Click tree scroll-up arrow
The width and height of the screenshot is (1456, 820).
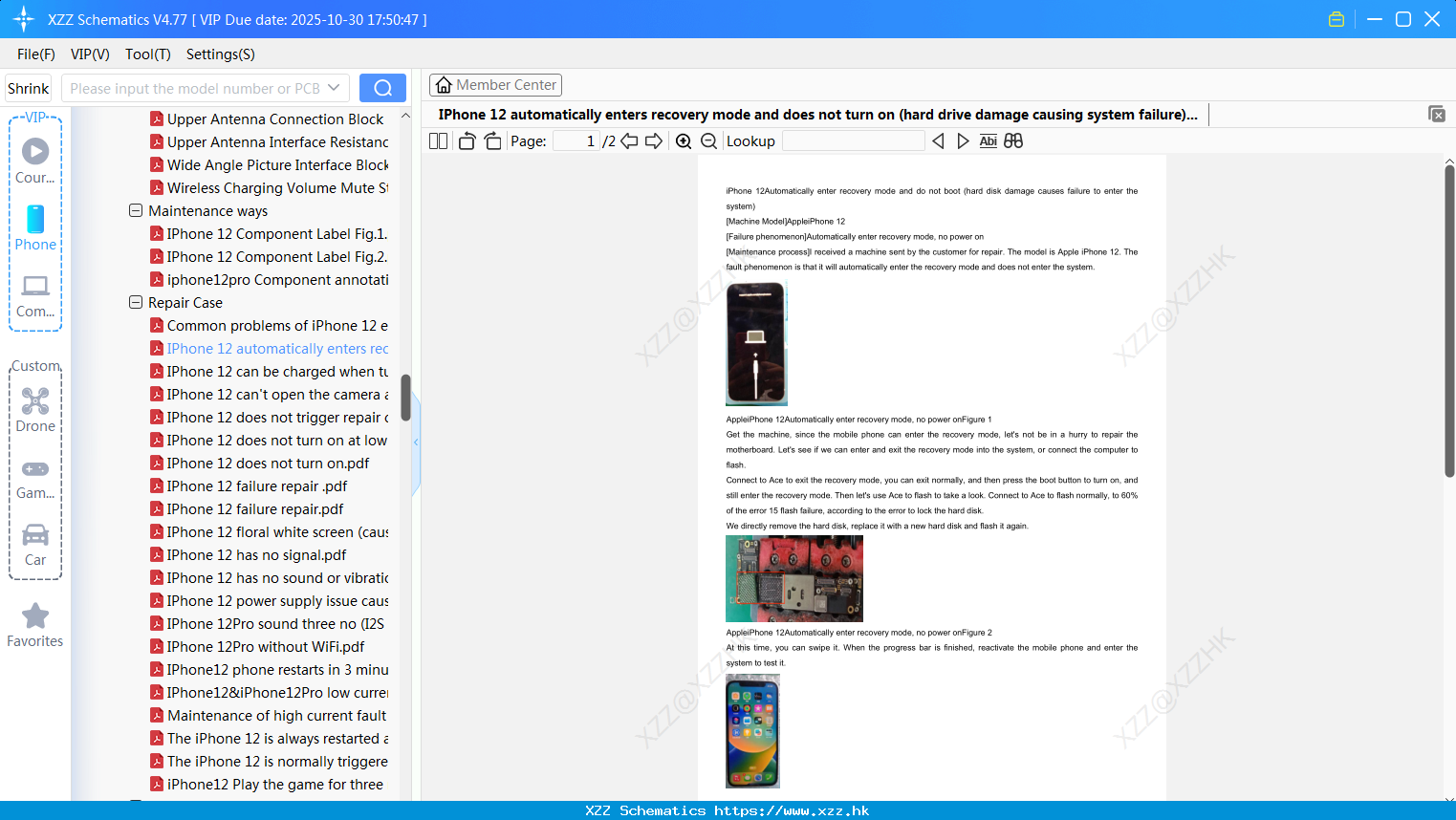[405, 116]
